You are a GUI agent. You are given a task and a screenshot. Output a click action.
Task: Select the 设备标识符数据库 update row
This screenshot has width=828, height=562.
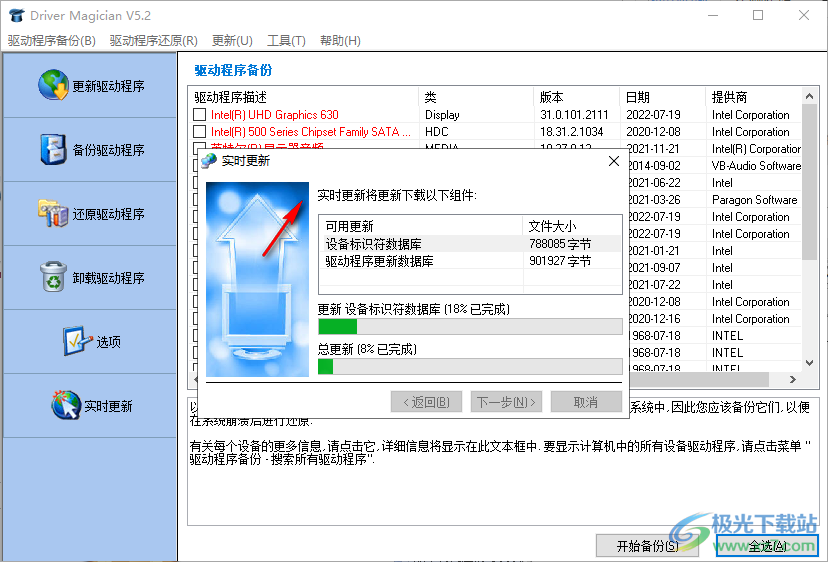coord(470,243)
